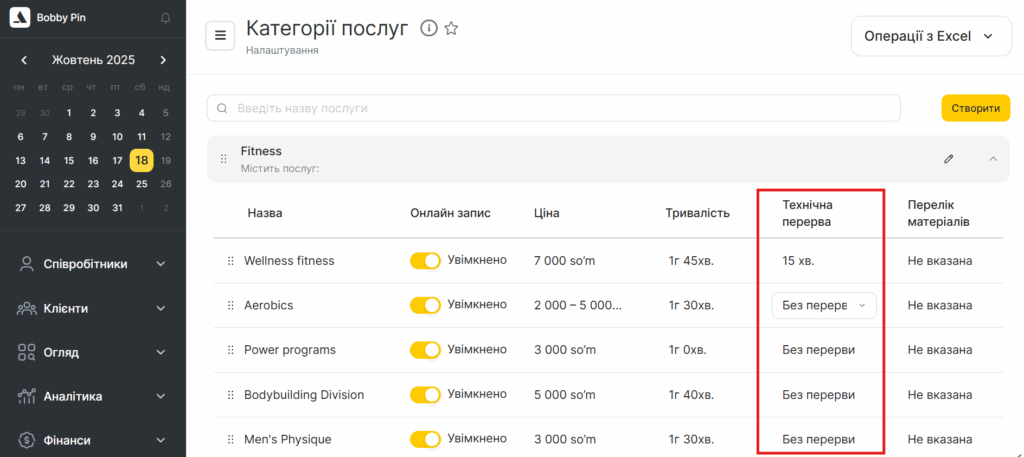The width and height of the screenshot is (1024, 457).
Task: Click the yellow Створити button
Action: click(975, 108)
